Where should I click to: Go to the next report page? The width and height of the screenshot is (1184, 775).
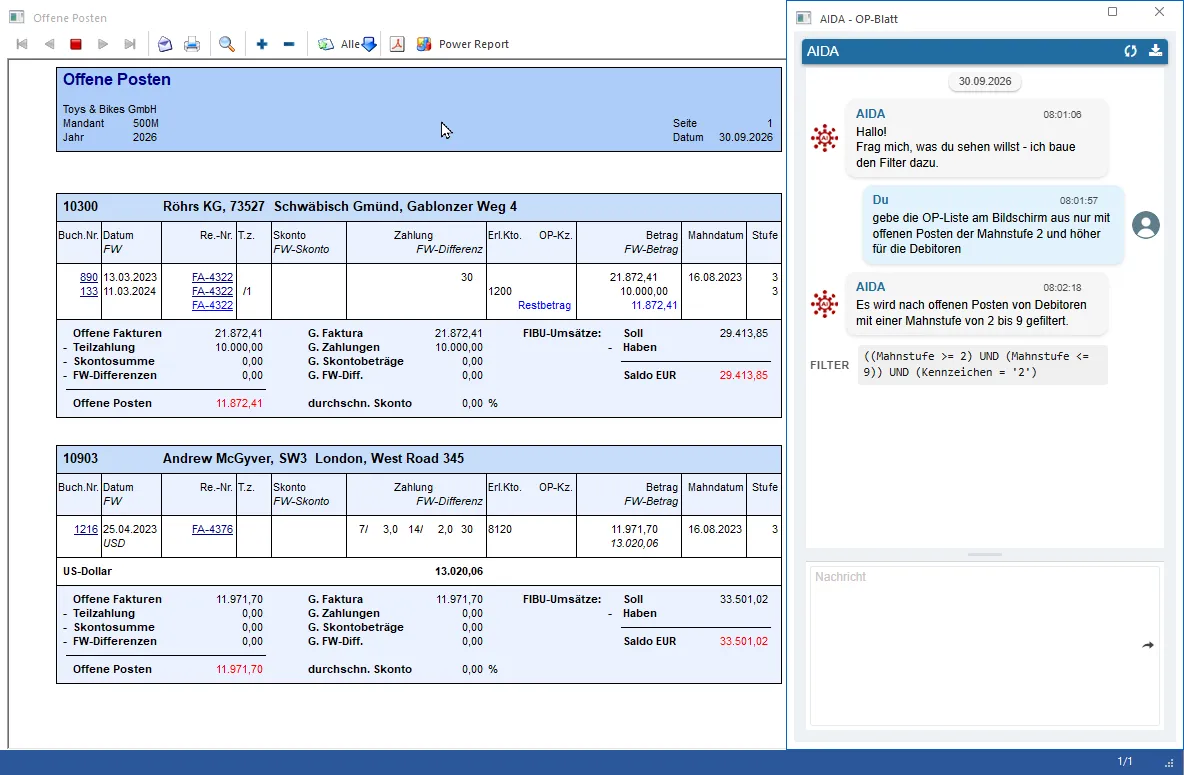tap(103, 44)
